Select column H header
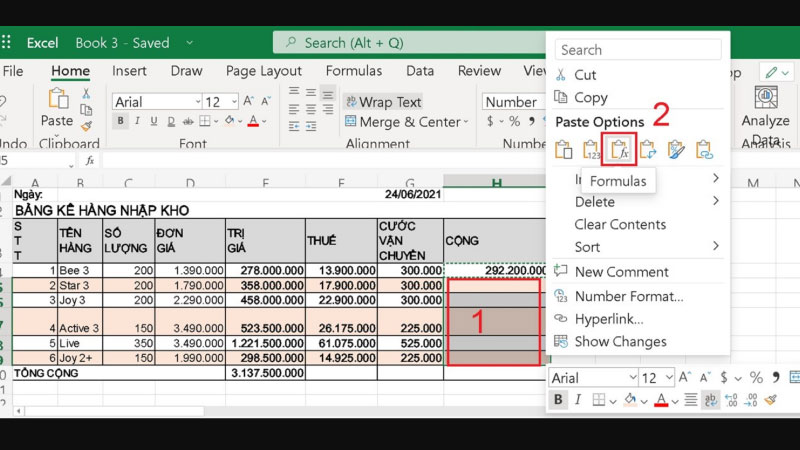The width and height of the screenshot is (800, 450). pos(495,182)
